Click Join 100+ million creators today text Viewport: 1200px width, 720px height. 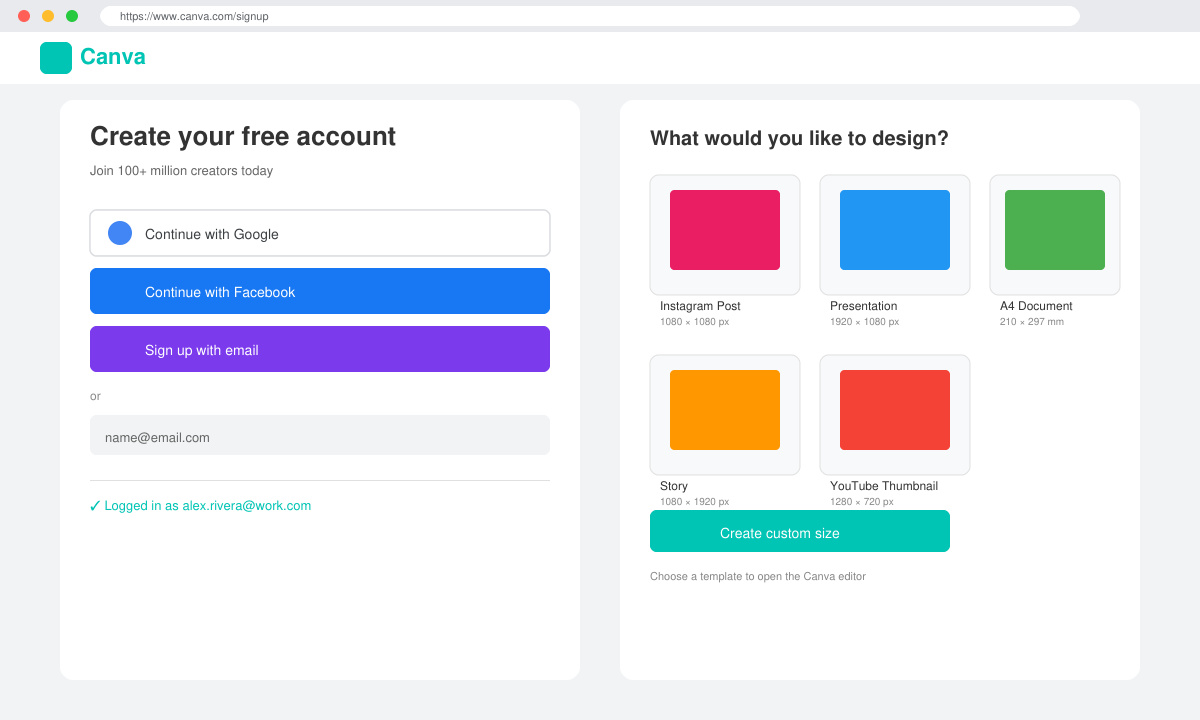point(181,171)
